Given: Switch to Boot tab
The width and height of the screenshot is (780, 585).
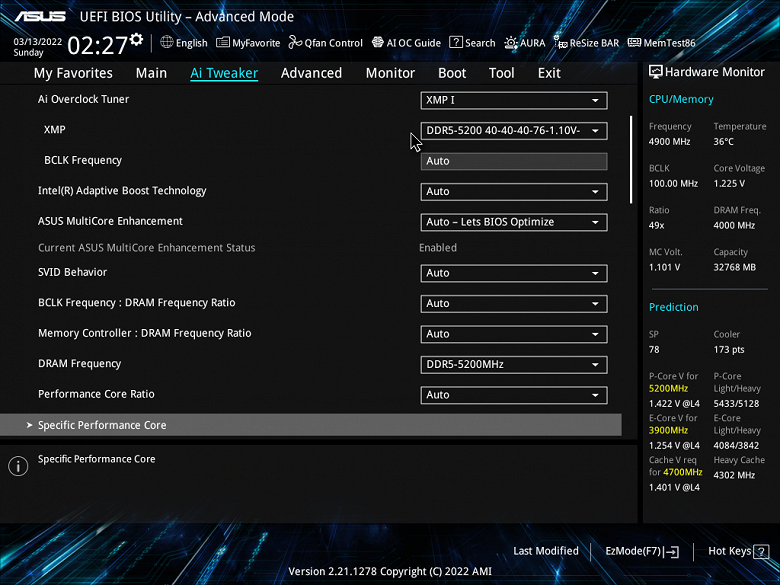Looking at the screenshot, I should coord(452,73).
